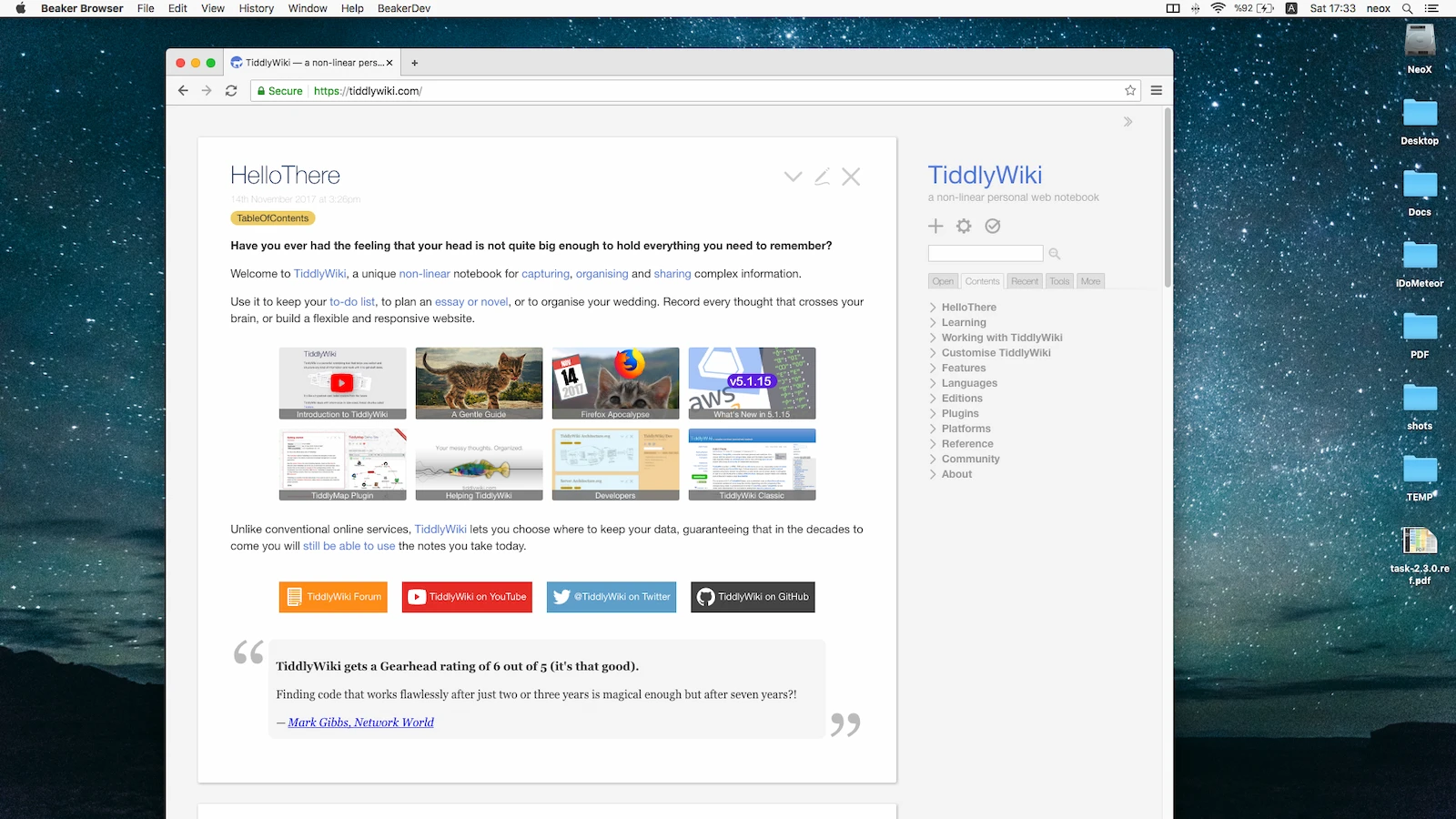This screenshot has width=1456, height=819.
Task: Follow the still be able to use link
Action: click(x=349, y=547)
